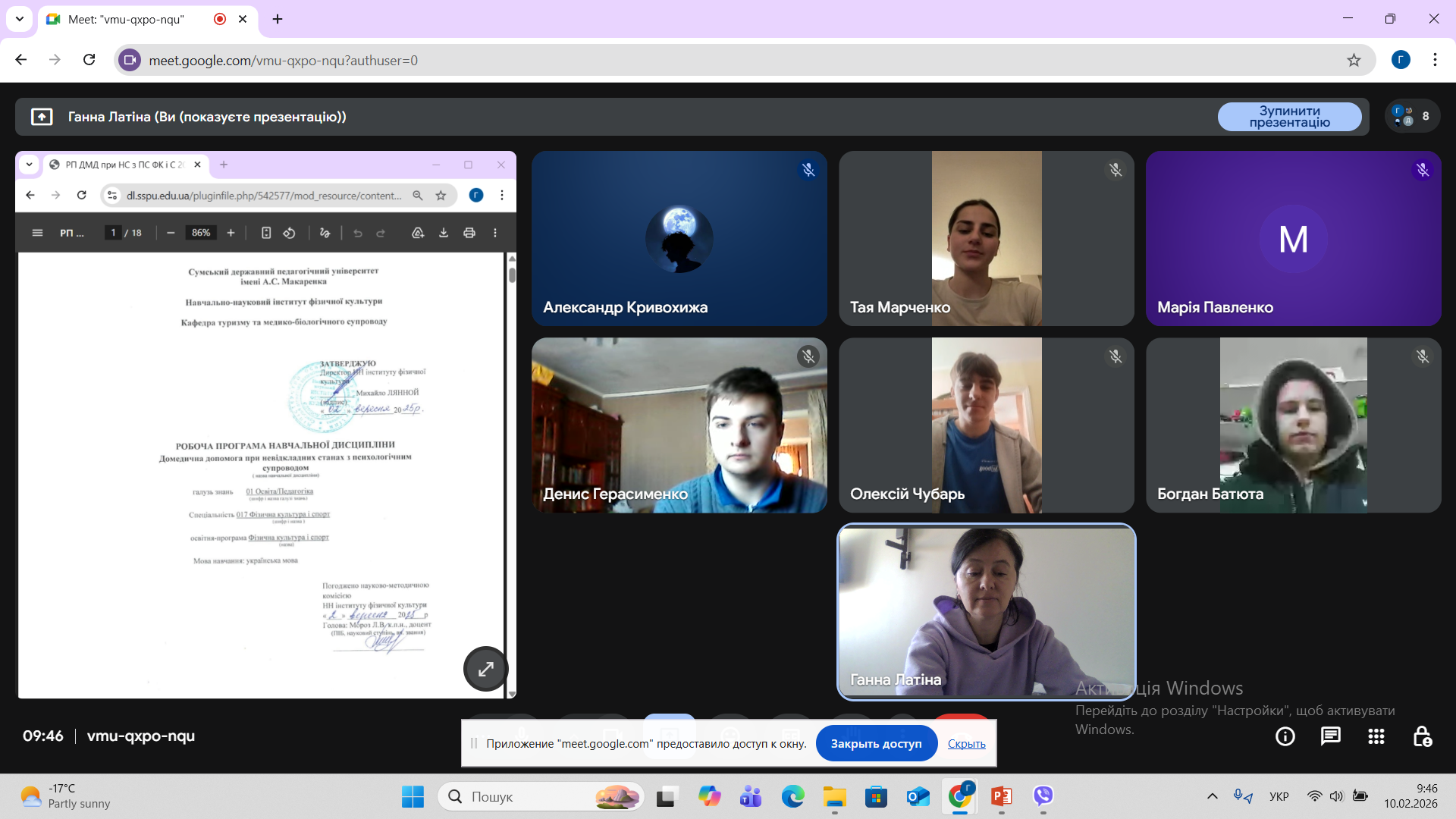
Task: Toggle muted mic icon on Марія Павленко tile
Action: tap(1423, 170)
